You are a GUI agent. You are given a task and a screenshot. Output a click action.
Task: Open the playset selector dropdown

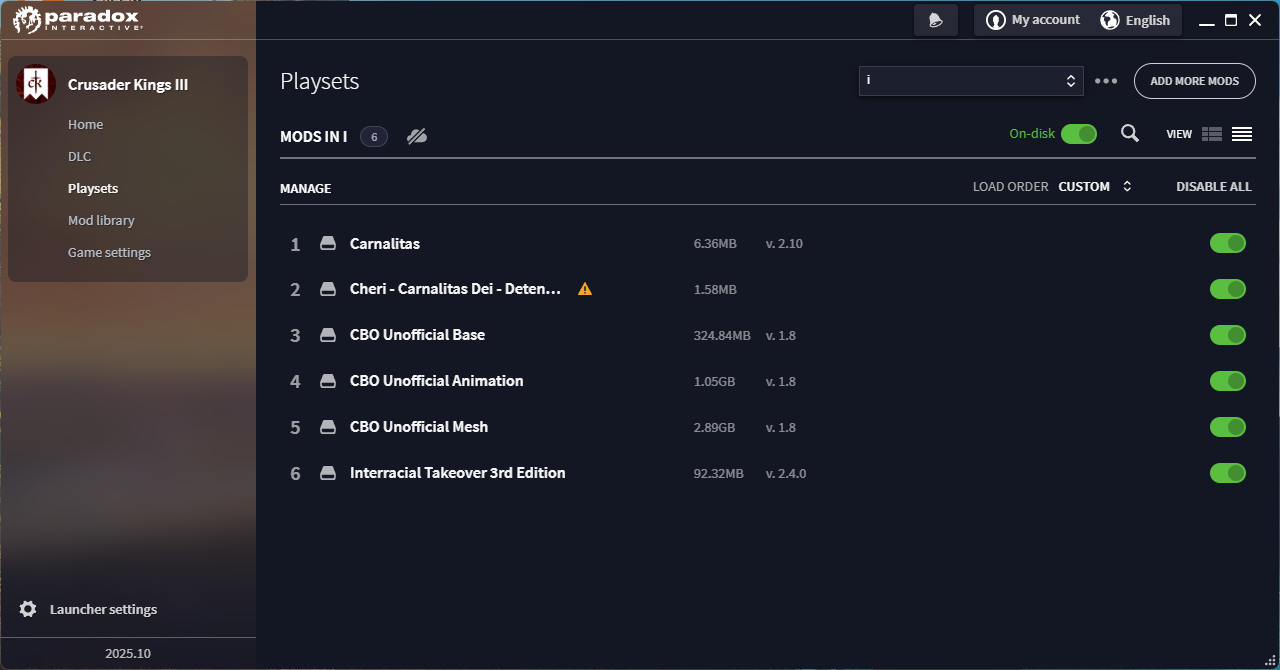tap(971, 81)
